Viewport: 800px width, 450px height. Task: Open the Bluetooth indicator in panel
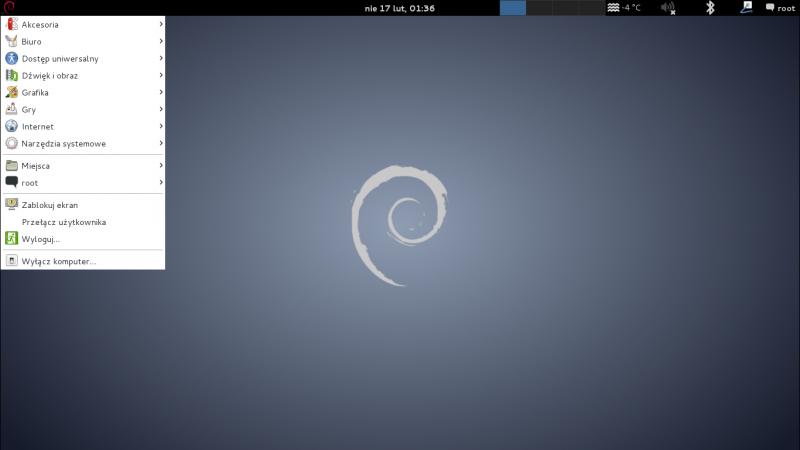710,8
